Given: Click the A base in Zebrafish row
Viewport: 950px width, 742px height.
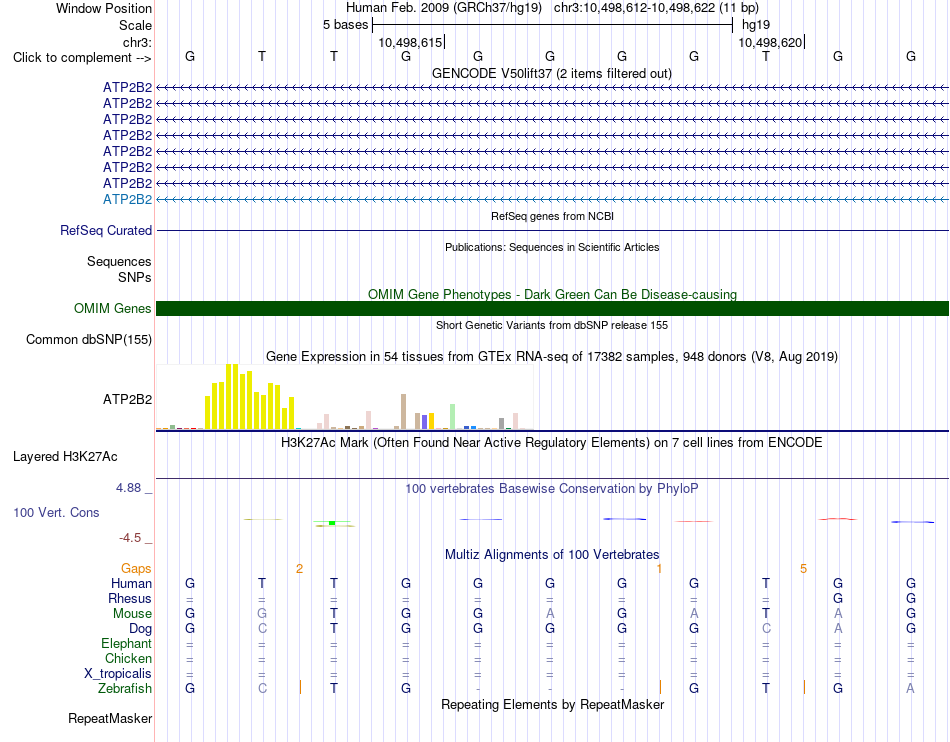Looking at the screenshot, I should point(910,689).
